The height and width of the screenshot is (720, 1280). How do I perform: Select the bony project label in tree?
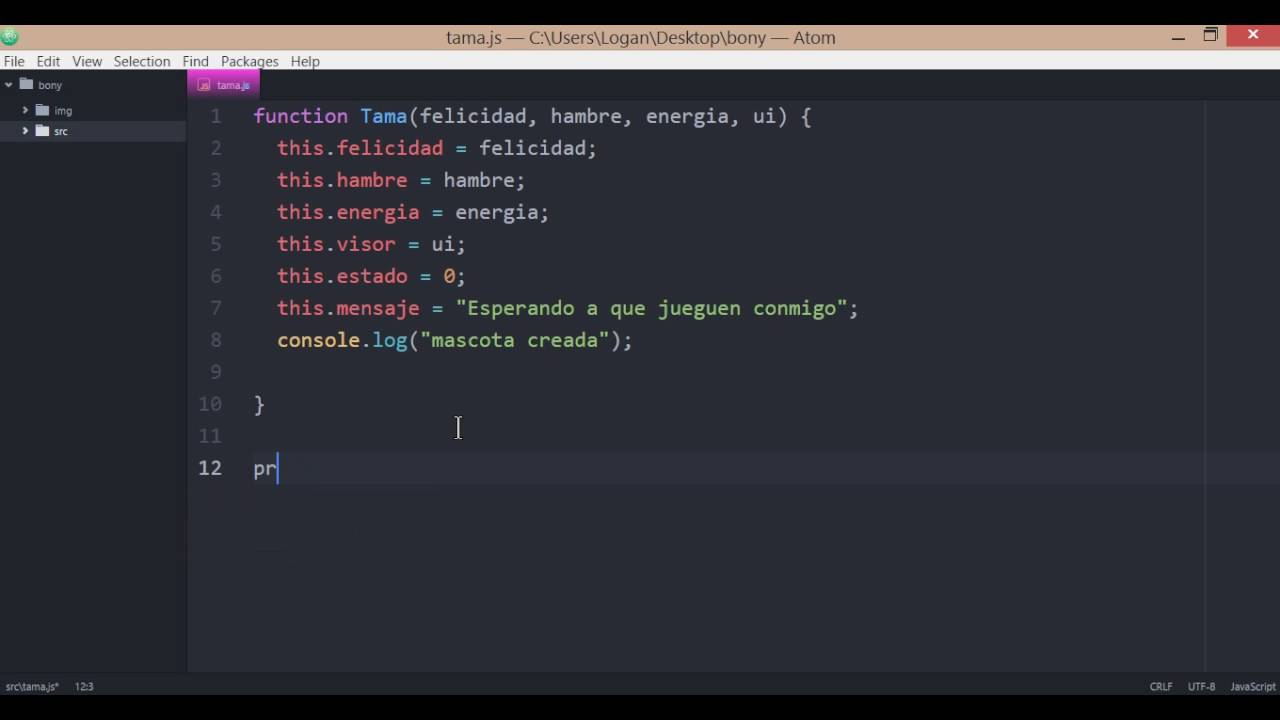click(50, 85)
